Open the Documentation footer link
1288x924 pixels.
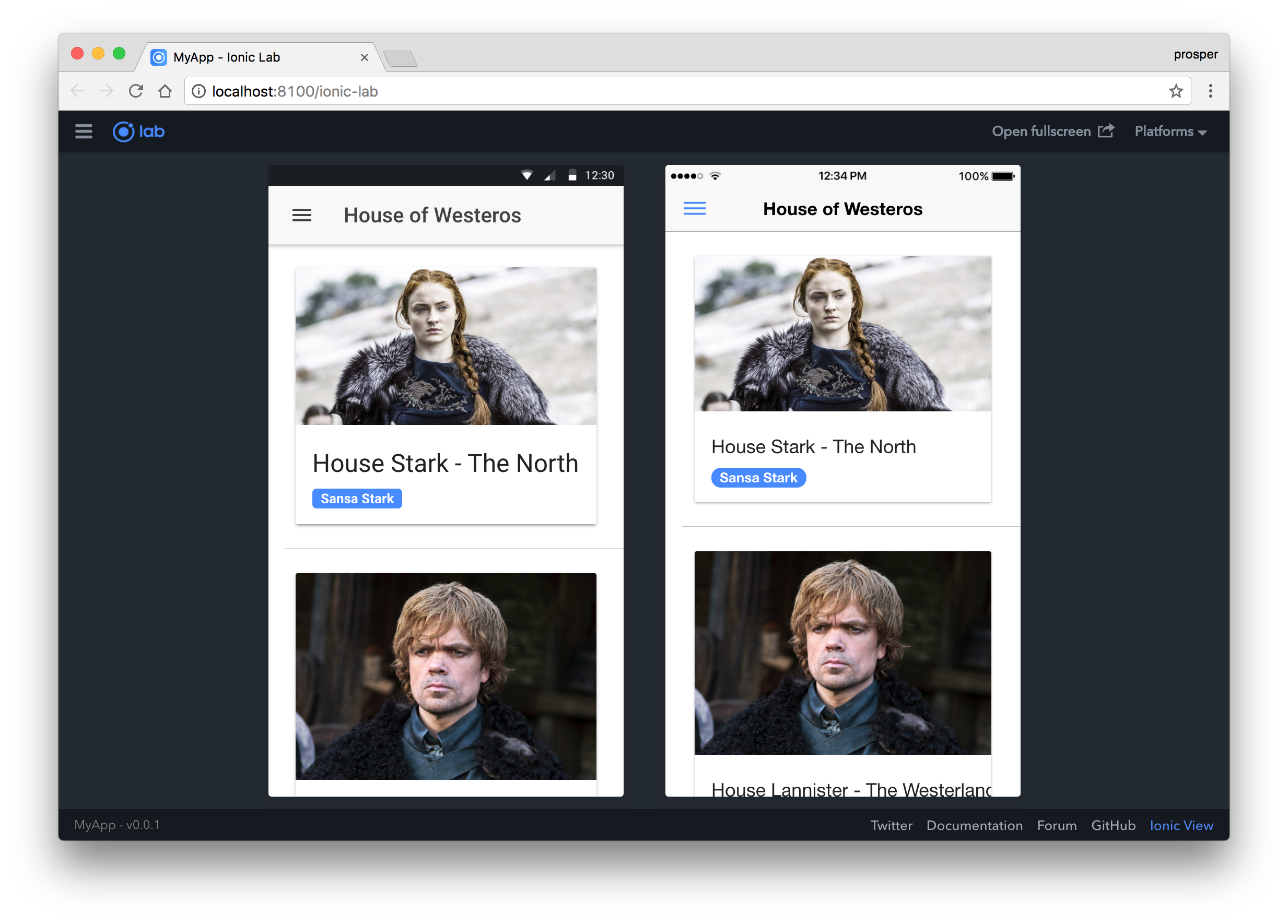coord(974,825)
